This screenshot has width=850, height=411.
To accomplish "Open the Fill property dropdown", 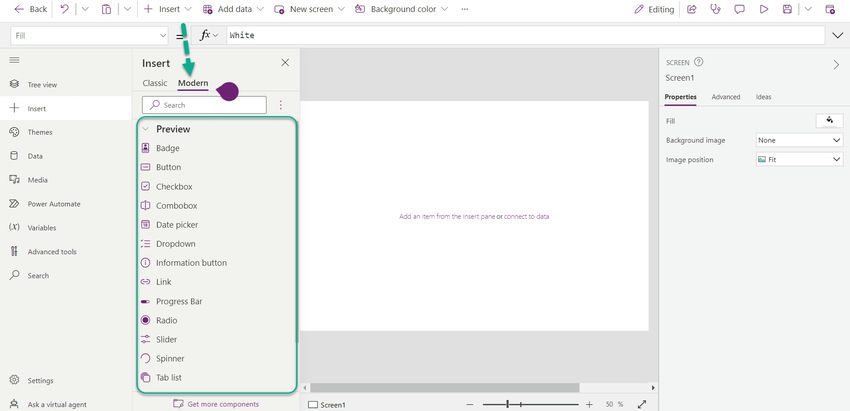I will point(89,35).
